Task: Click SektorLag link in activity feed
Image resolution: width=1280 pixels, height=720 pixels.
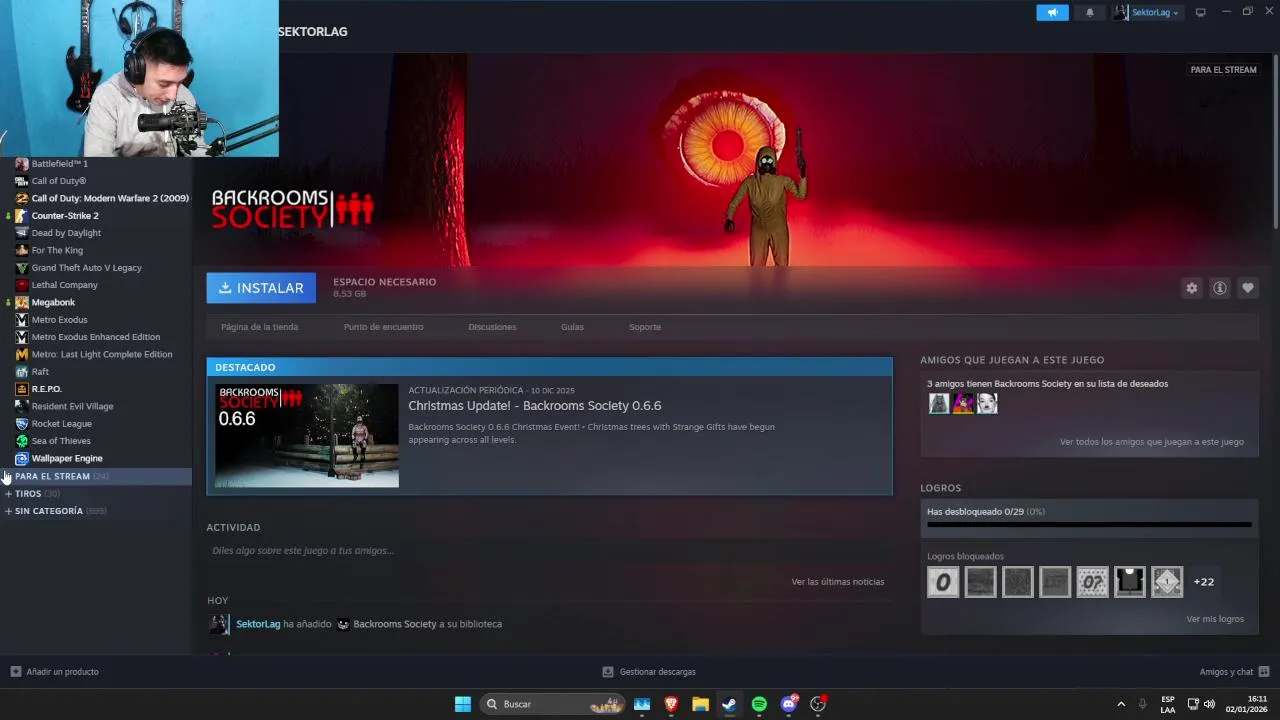Action: coord(258,624)
